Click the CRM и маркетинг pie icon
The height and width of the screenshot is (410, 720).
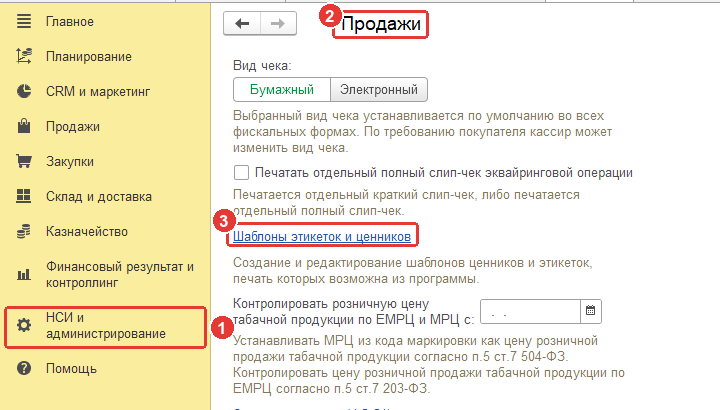[24, 91]
